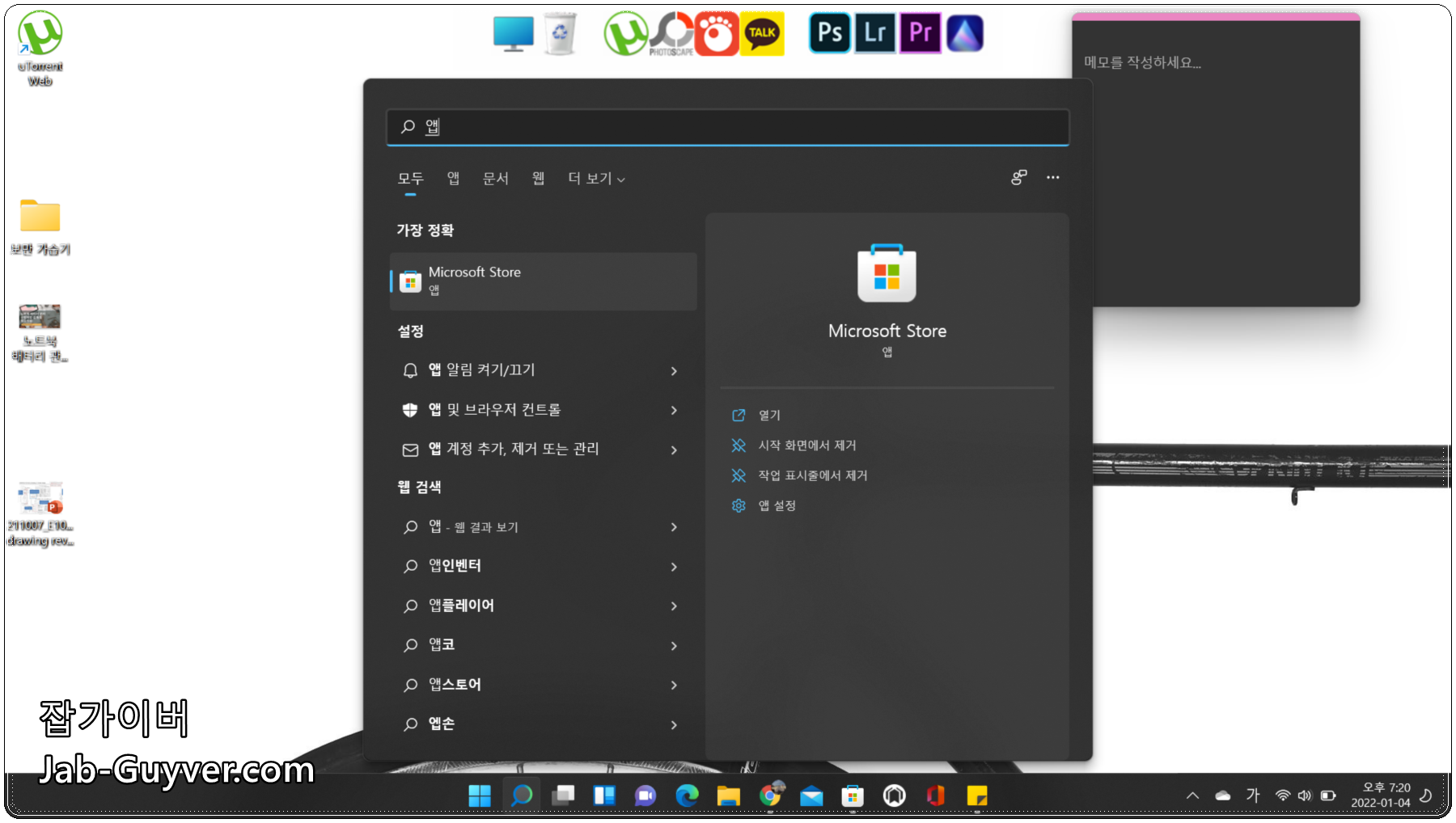Viewport: 1456px width, 823px height.
Task: Click the search filter account icon
Action: pos(1018,177)
